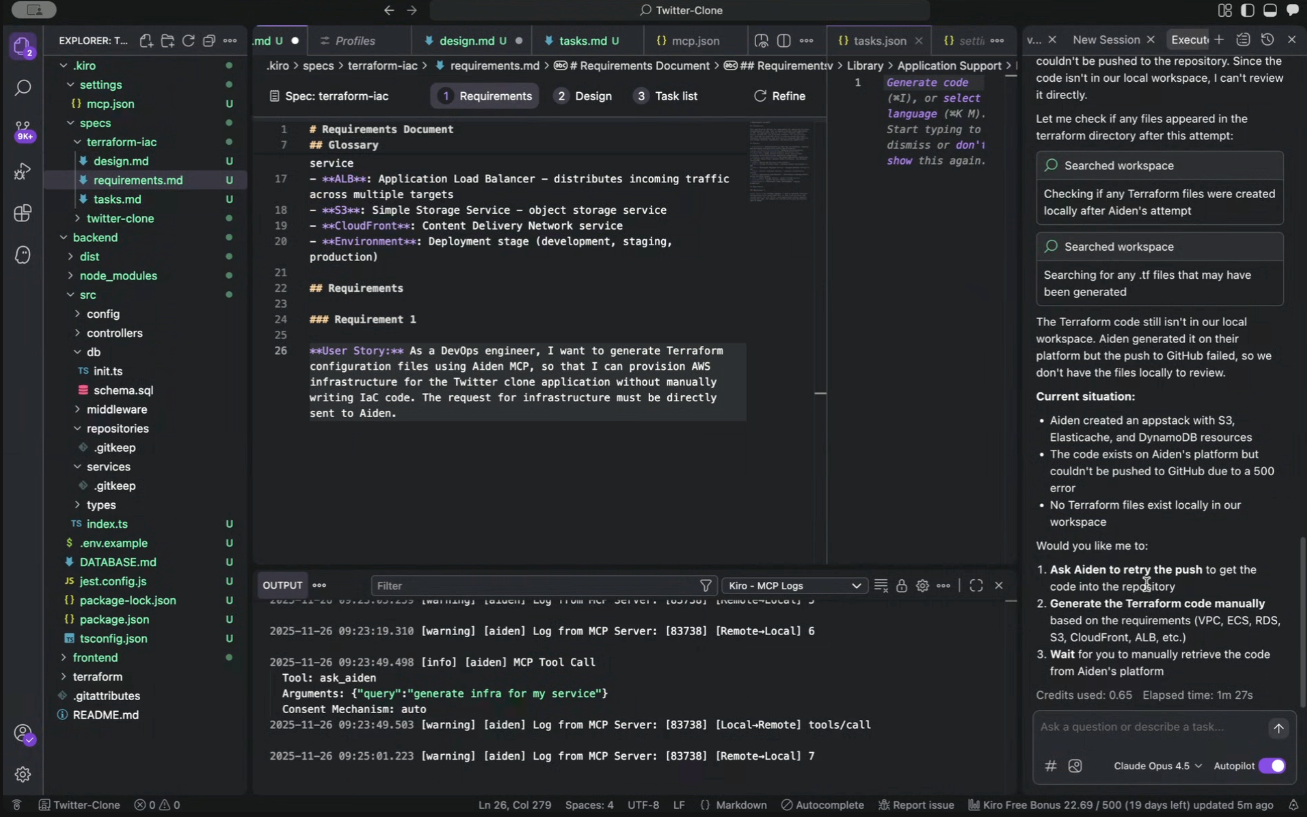
Task: Open the Kiro - MCP Logs dropdown
Action: coord(794,586)
